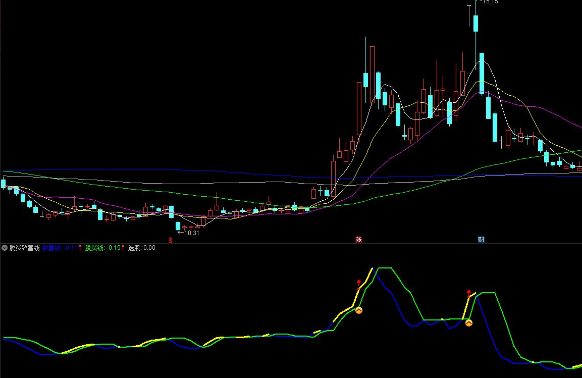
Task: Click the red dollar marker on the timeline
Action: (x=170, y=240)
